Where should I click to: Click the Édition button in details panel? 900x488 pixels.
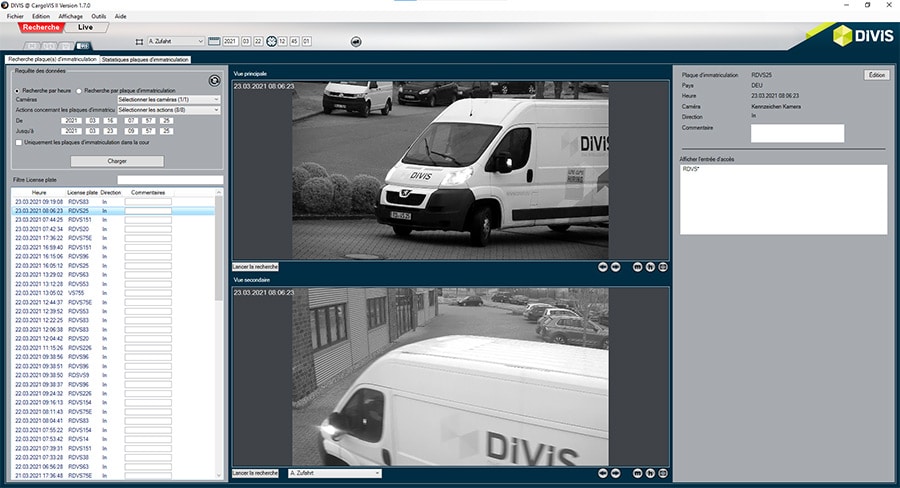pos(876,75)
